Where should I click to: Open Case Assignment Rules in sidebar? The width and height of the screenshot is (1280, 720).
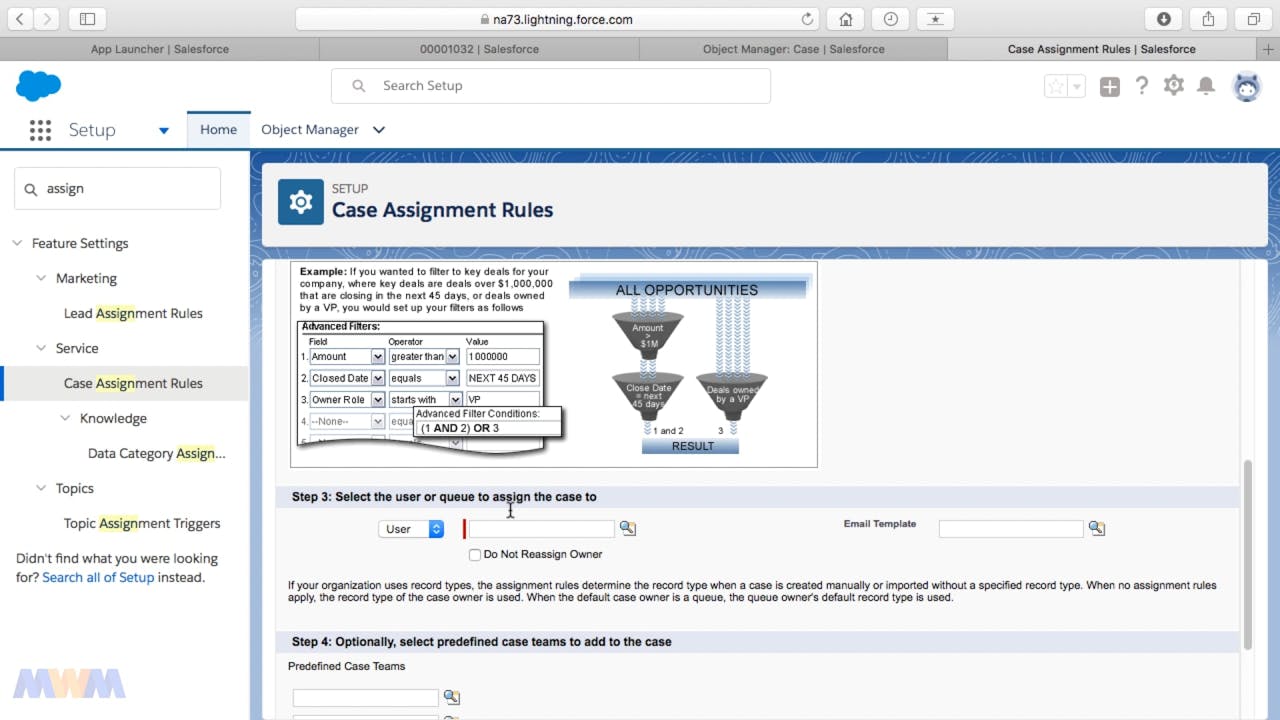pos(133,383)
